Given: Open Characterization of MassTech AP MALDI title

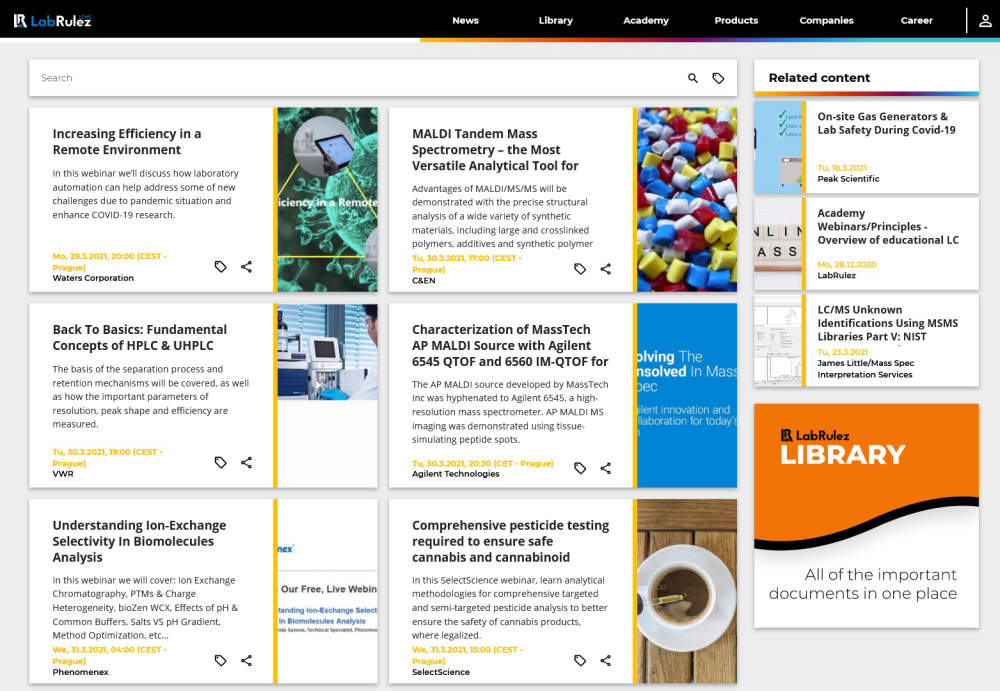Looking at the screenshot, I should pos(510,345).
